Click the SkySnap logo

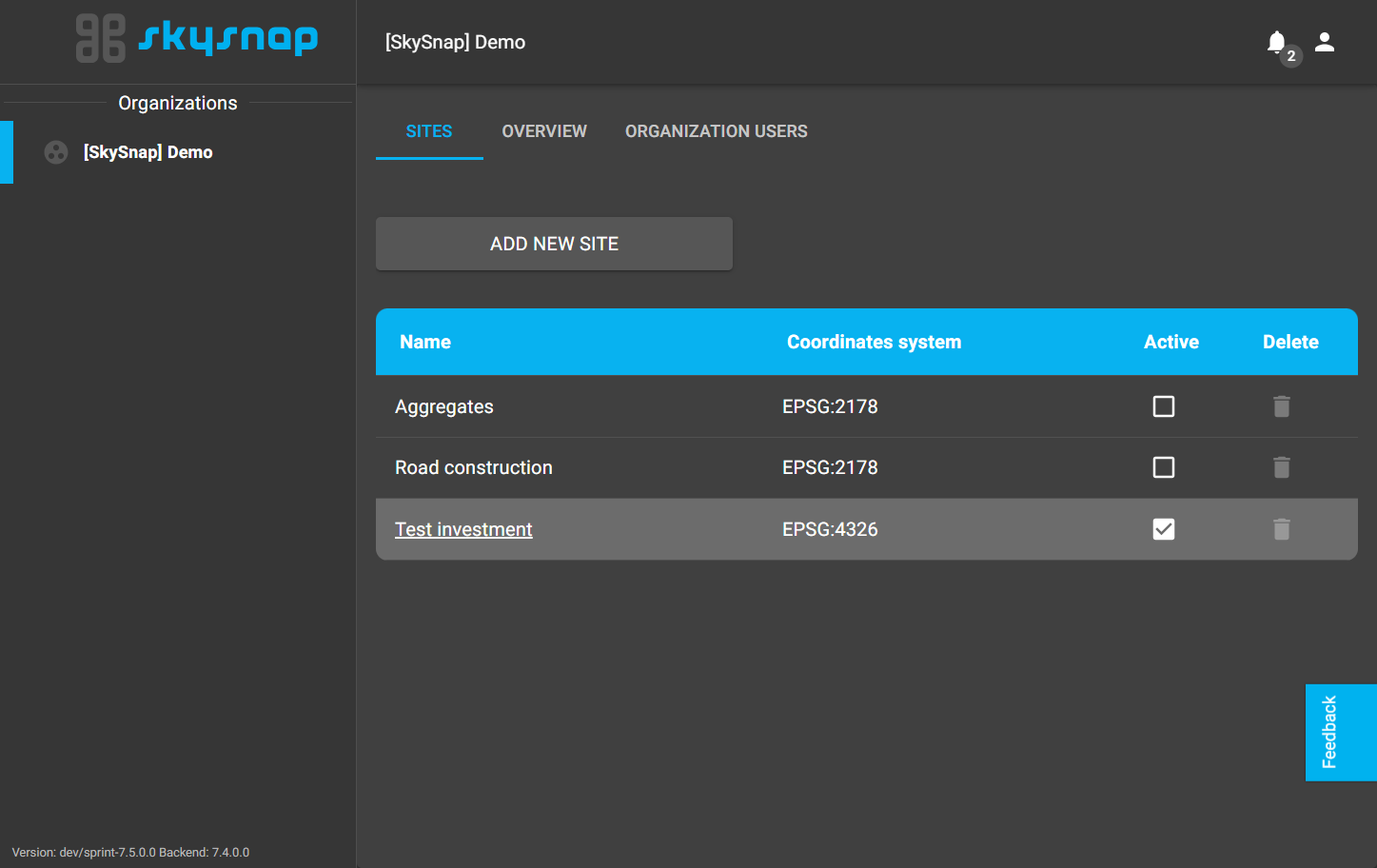pyautogui.click(x=197, y=38)
